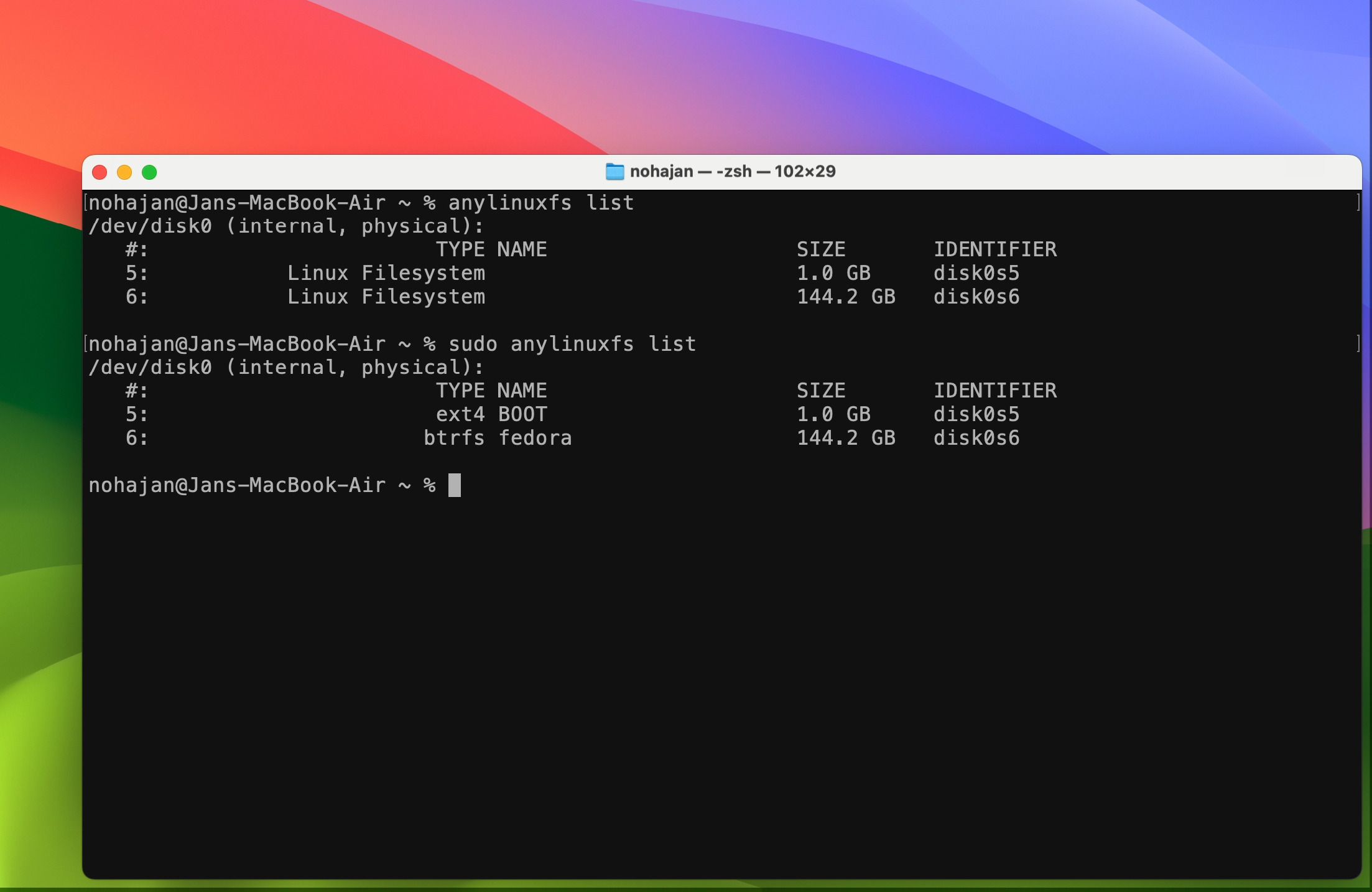Select the ext4 BOOT partition entry
This screenshot has width=1372, height=892.
tap(492, 414)
